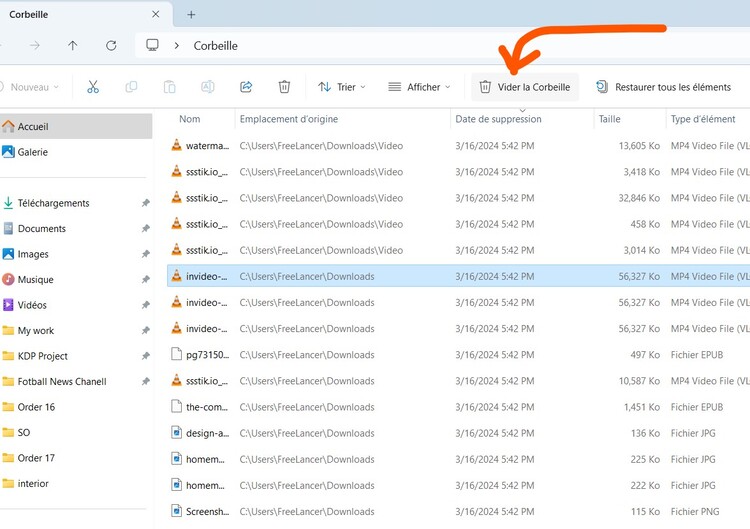Click the pin icon next to Documents
Viewport: 750px width, 529px height.
click(x=145, y=229)
